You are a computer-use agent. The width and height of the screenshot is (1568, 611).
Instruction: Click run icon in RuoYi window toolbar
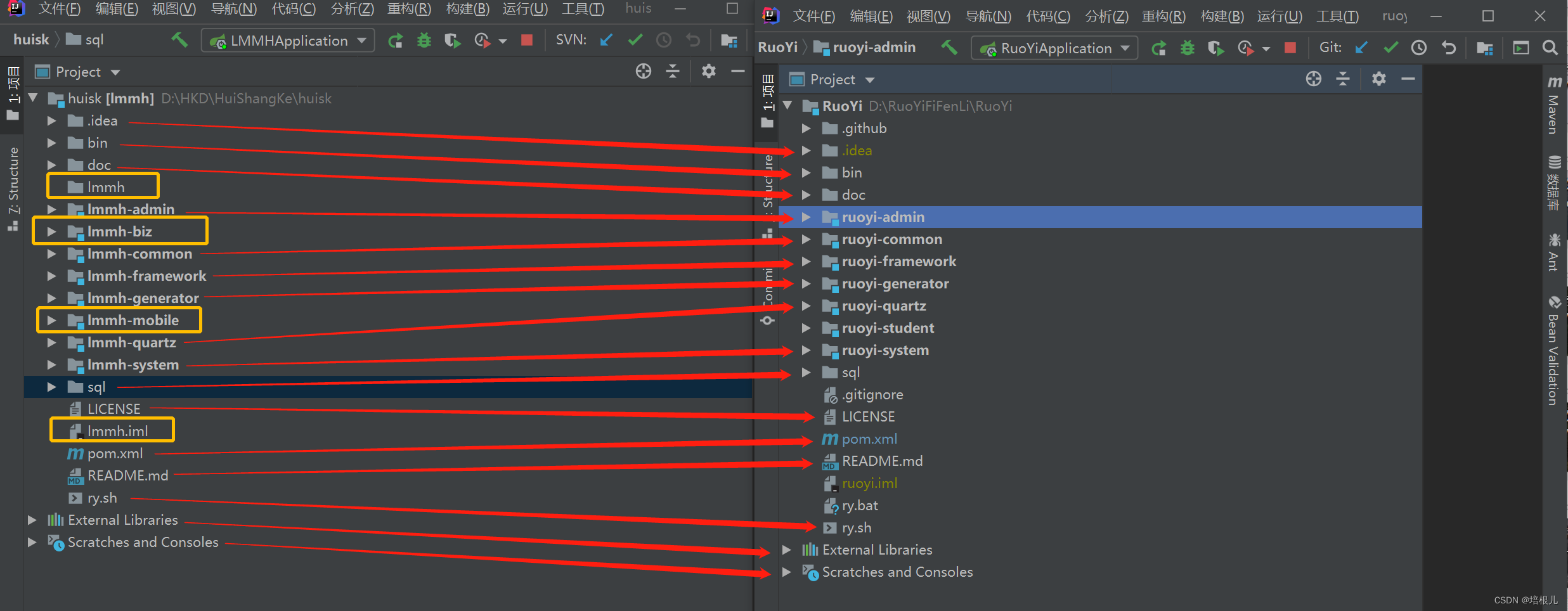tap(1159, 48)
